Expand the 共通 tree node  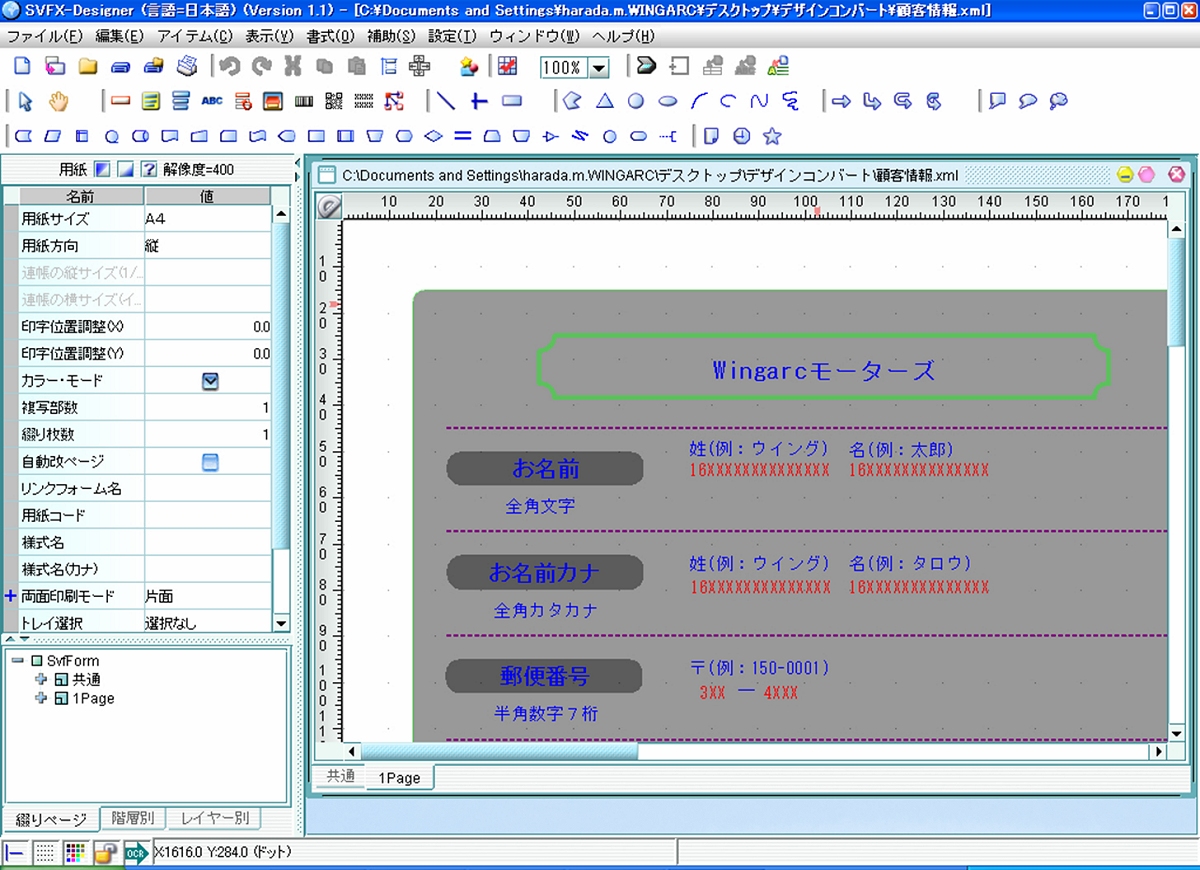click(41, 679)
